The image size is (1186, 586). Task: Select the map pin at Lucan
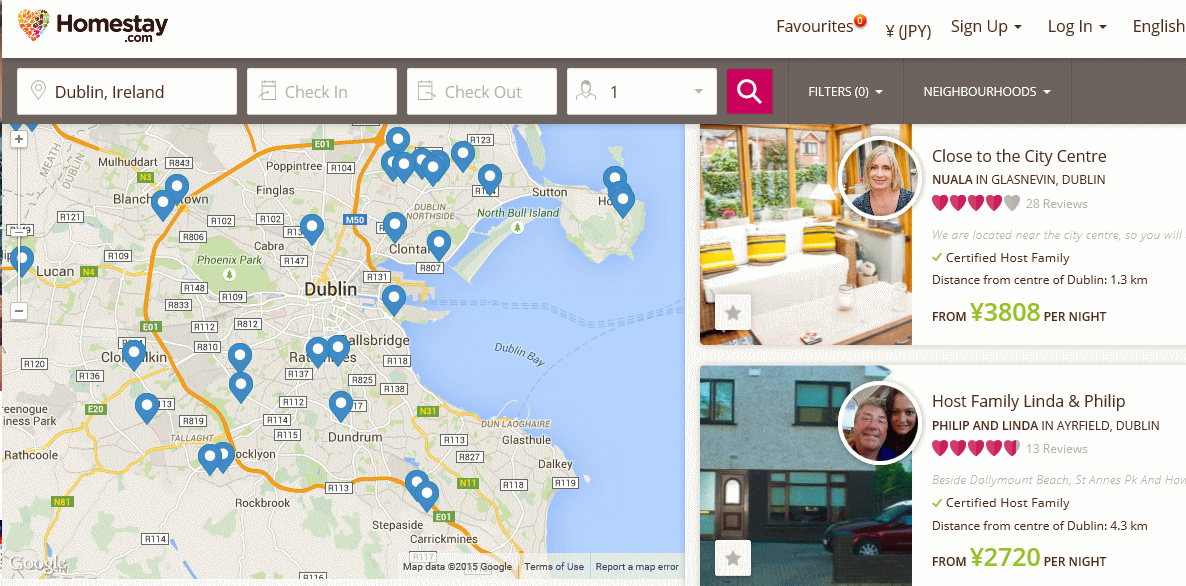tap(22, 261)
